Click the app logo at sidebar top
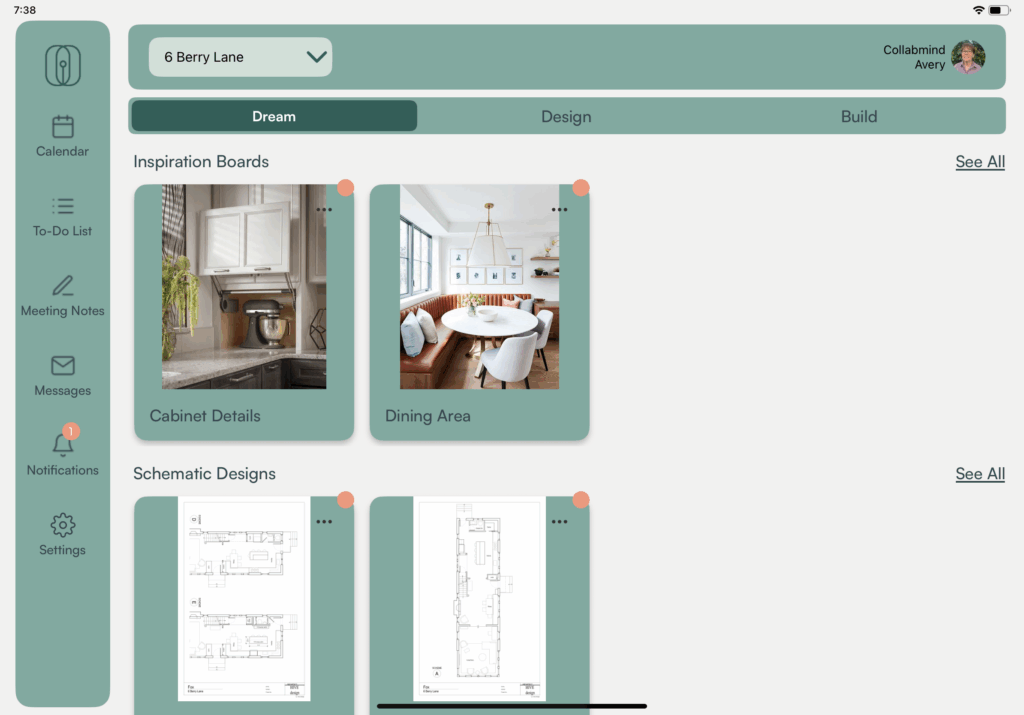The width and height of the screenshot is (1024, 715). point(63,66)
